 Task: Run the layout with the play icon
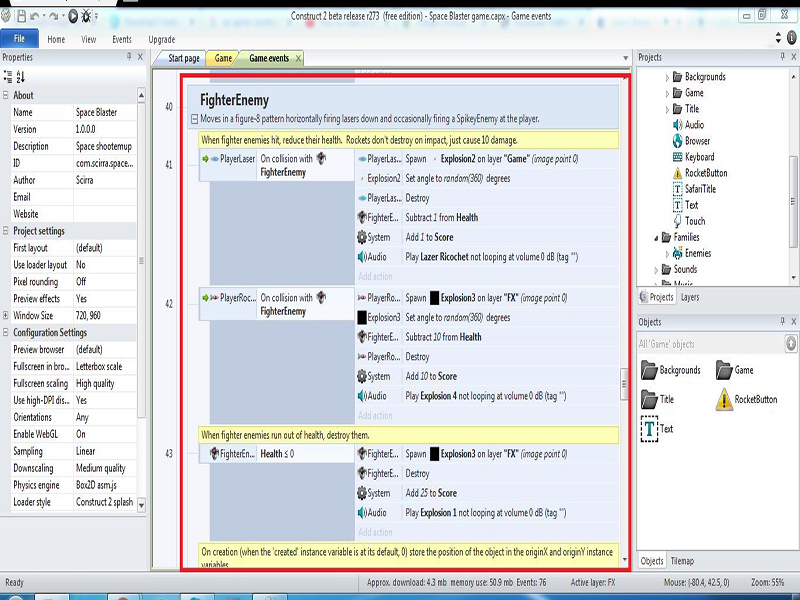pyautogui.click(x=73, y=16)
